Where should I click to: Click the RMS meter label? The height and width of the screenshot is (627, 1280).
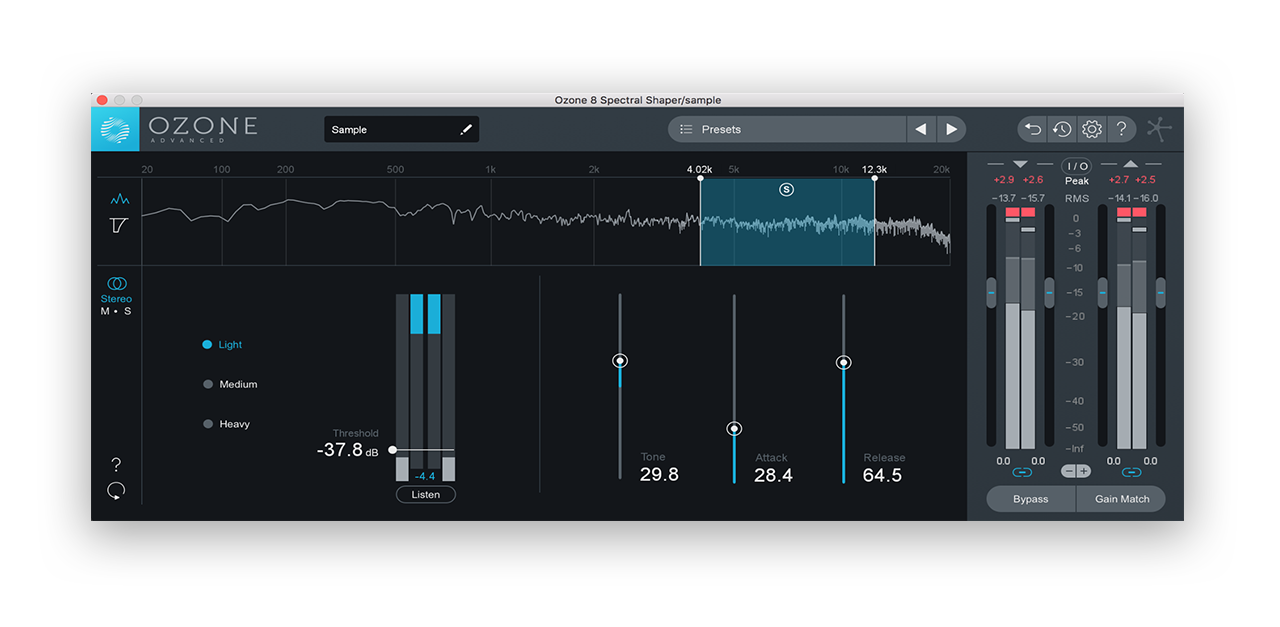click(x=1077, y=198)
